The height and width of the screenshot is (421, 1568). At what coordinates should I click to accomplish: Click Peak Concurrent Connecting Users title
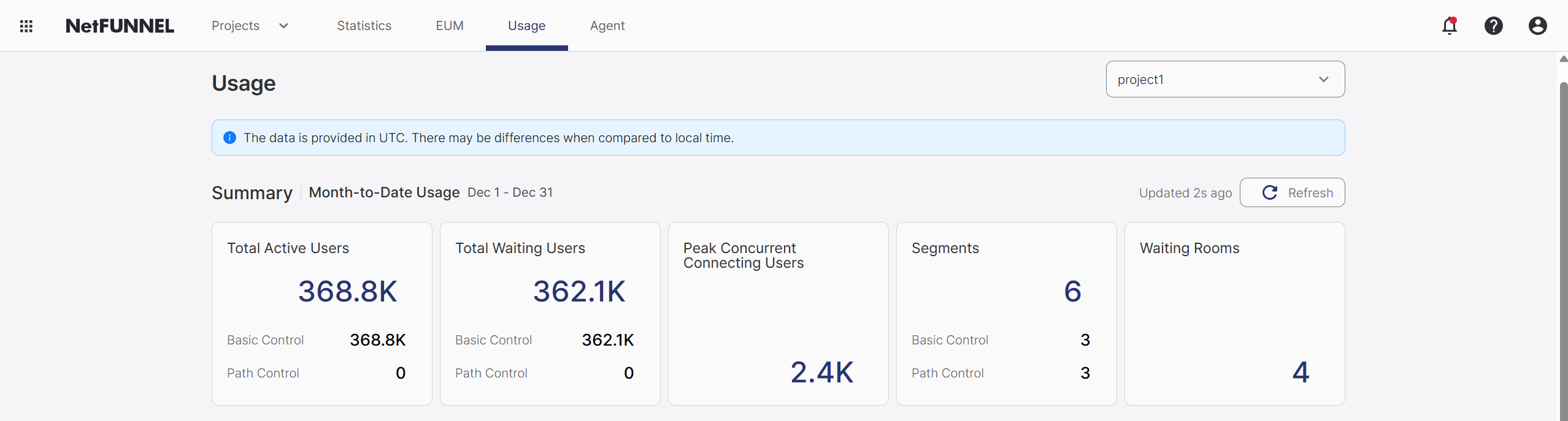(744, 256)
